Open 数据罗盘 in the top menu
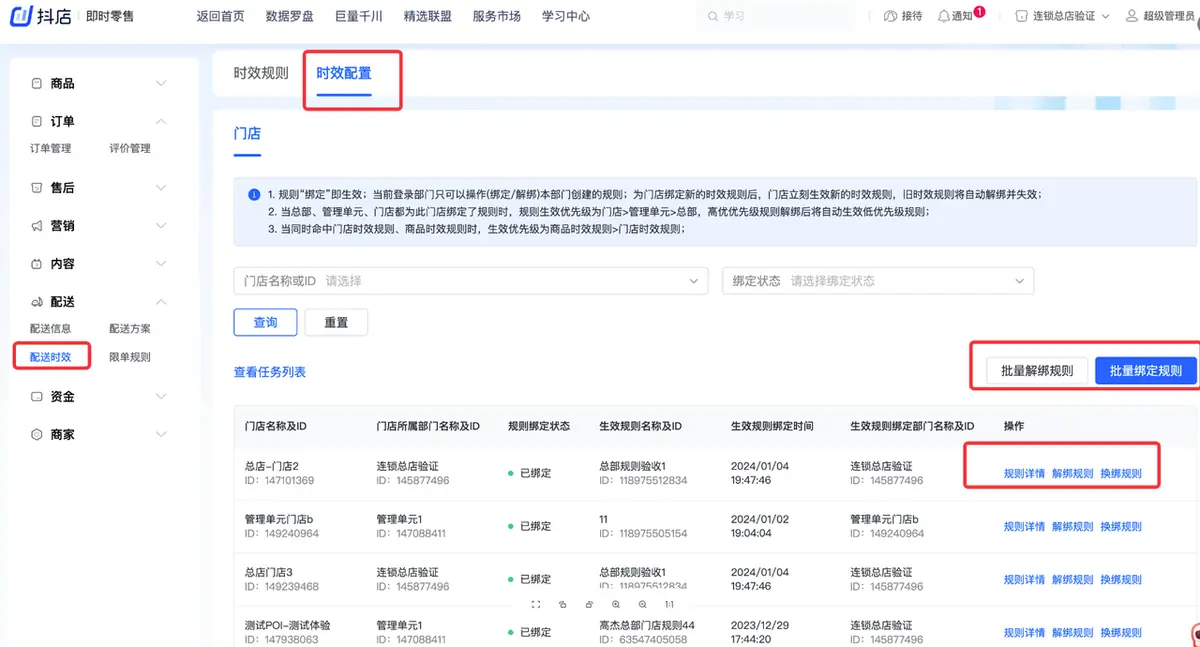 pos(290,16)
